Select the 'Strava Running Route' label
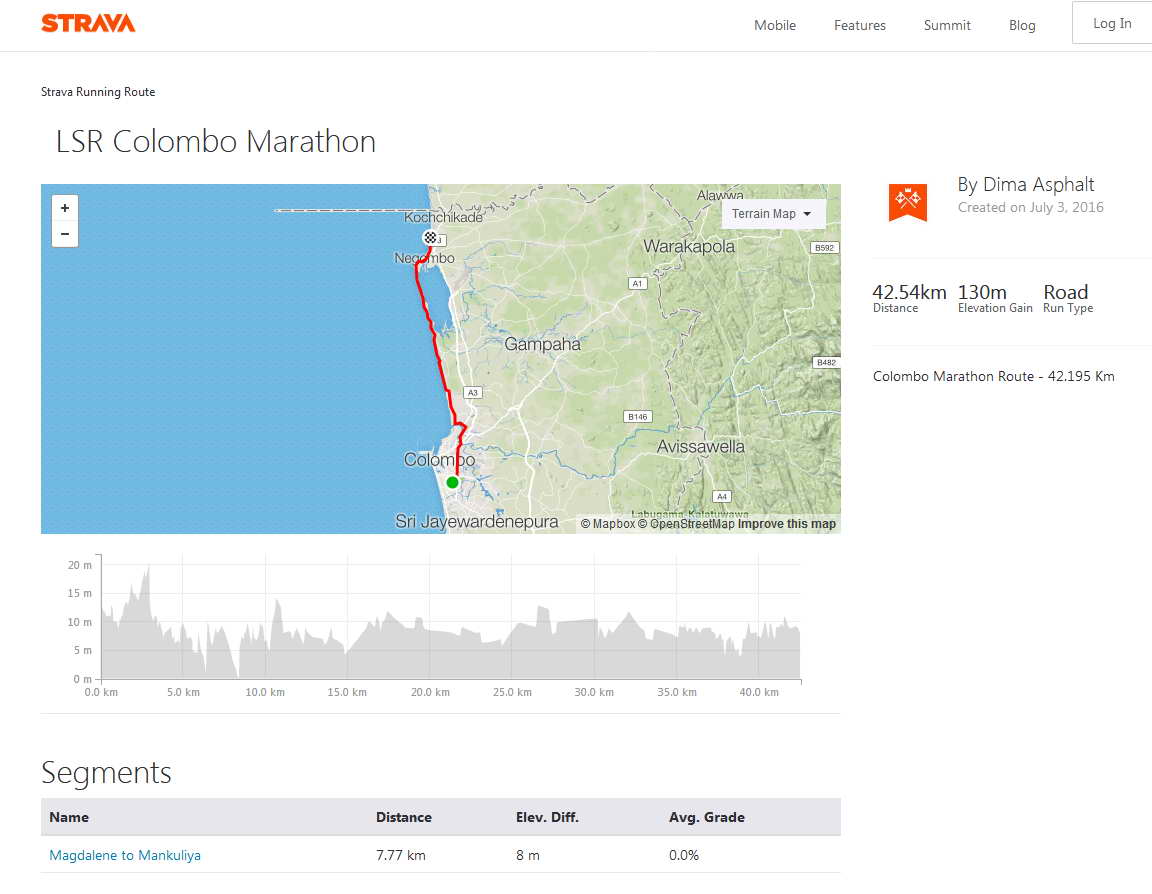The image size is (1152, 894). pos(98,92)
